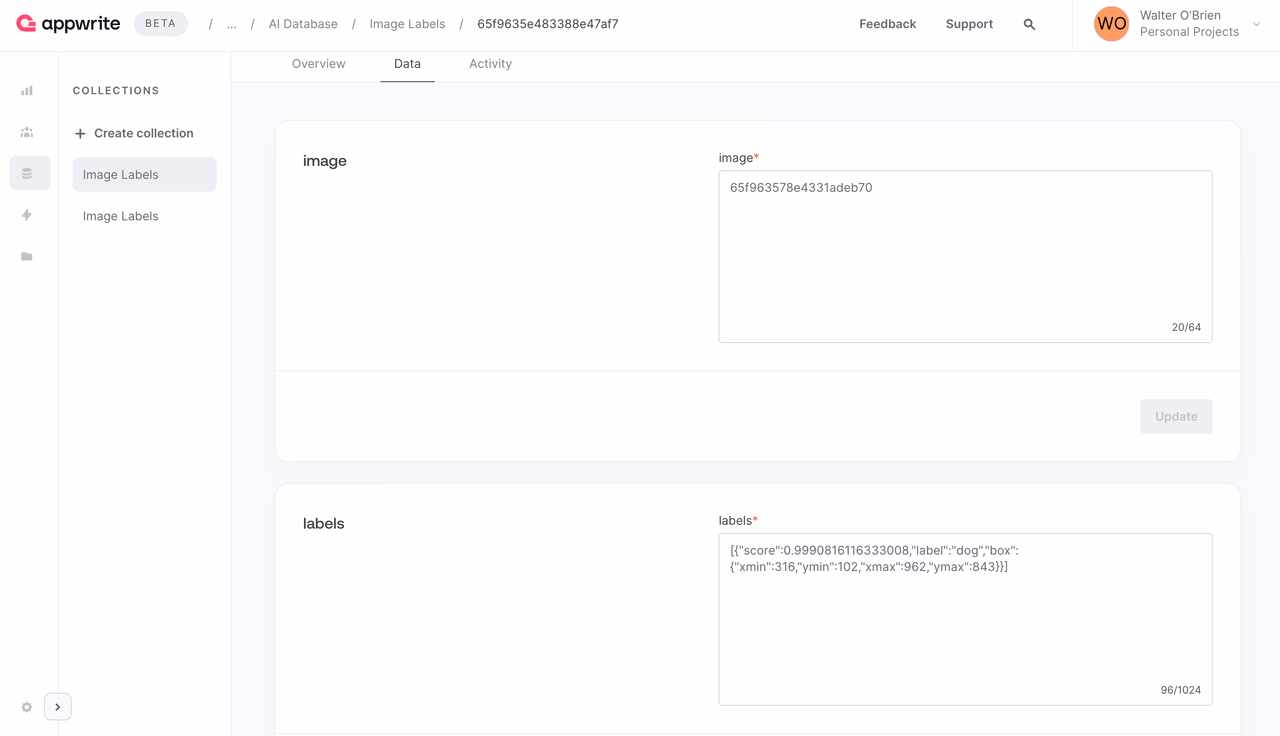Click the Appwrite logo
Screen dimensions: 1280x736
click(x=68, y=23)
